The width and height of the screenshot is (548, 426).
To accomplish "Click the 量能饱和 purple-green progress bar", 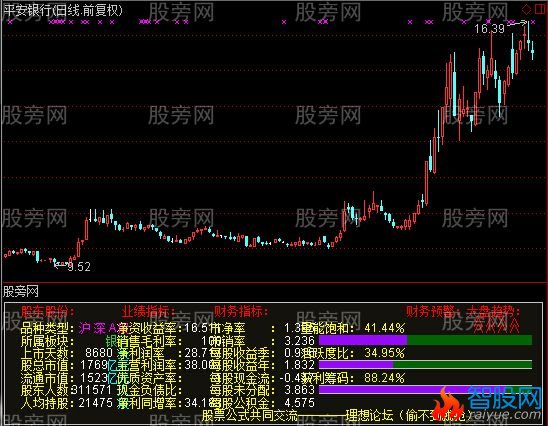I will coord(425,340).
